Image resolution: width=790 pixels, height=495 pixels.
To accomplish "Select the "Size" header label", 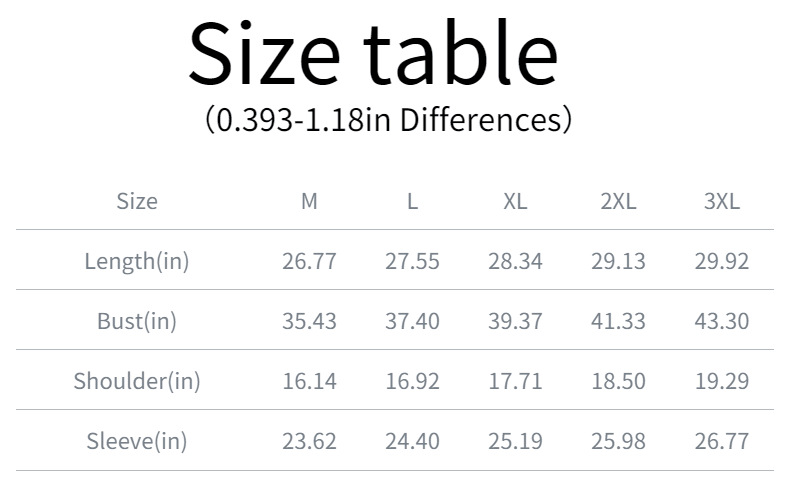I will click(137, 201).
